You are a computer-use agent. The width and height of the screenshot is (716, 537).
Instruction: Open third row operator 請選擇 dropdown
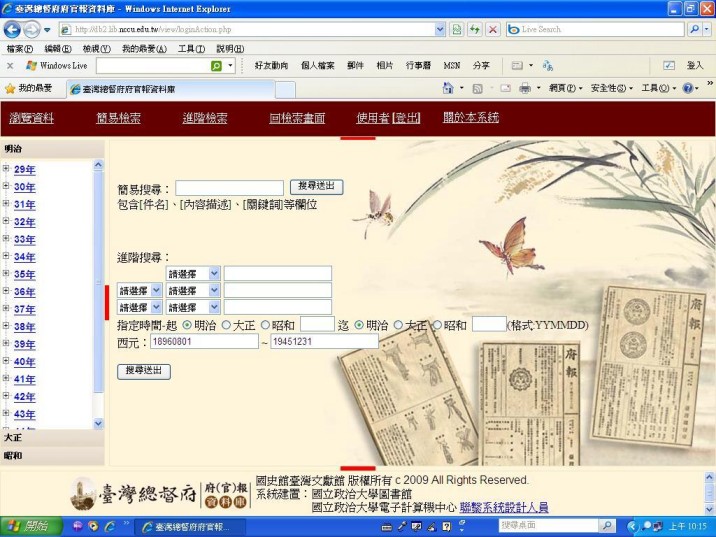coord(139,307)
